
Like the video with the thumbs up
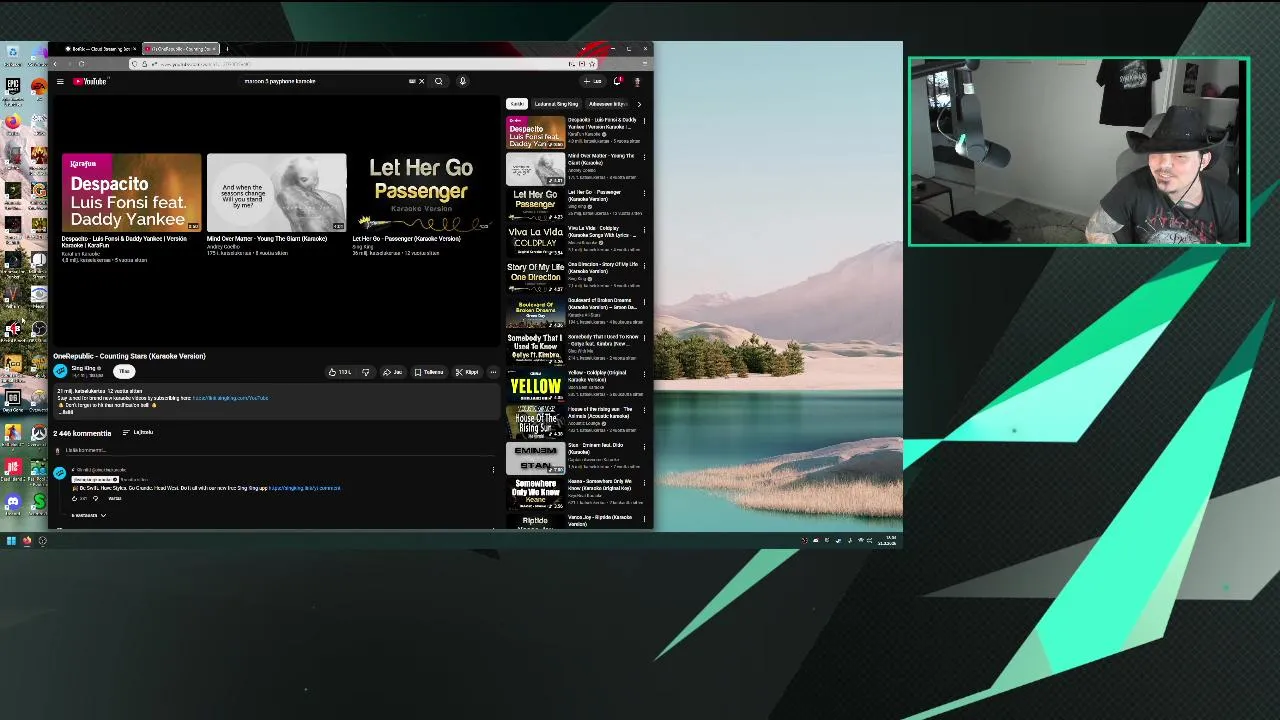340,372
